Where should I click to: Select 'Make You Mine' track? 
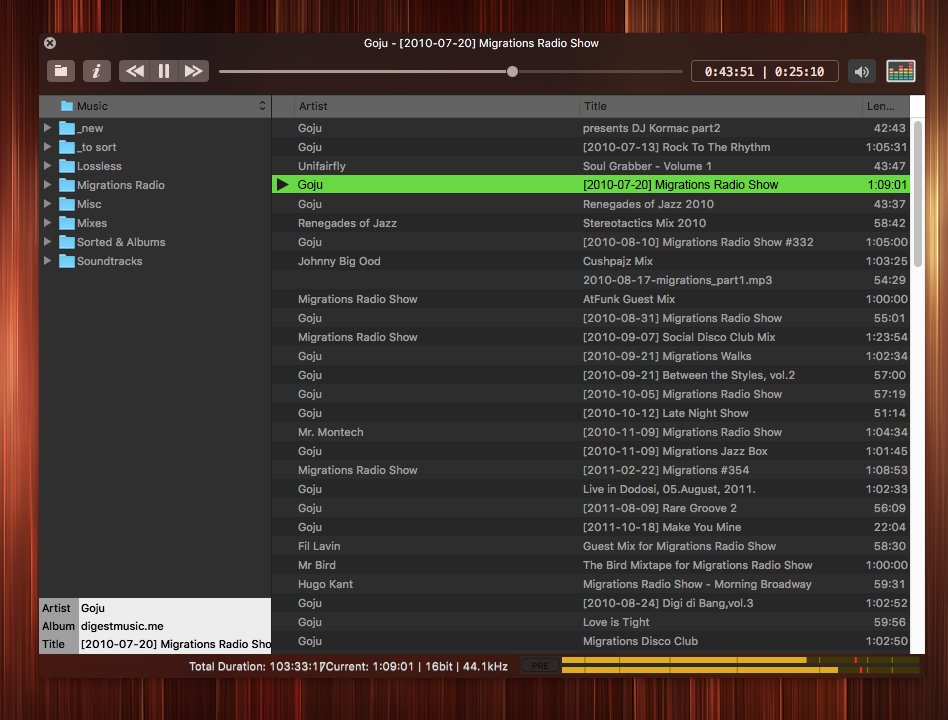point(591,527)
